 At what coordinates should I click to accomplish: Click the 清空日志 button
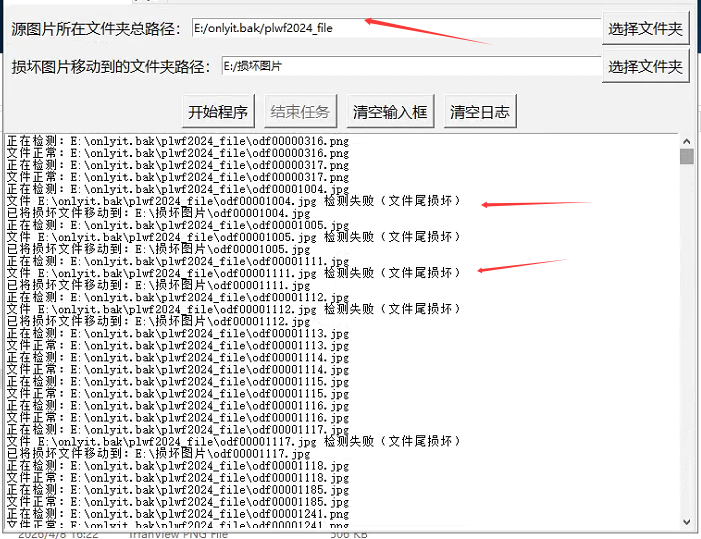[480, 111]
